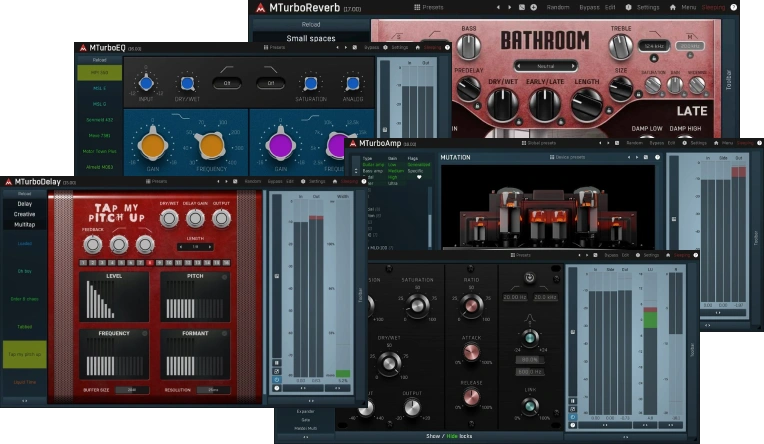Enable tap 8 in MTurboDelay tap row
This screenshot has width=764, height=444.
pyautogui.click(x=148, y=262)
